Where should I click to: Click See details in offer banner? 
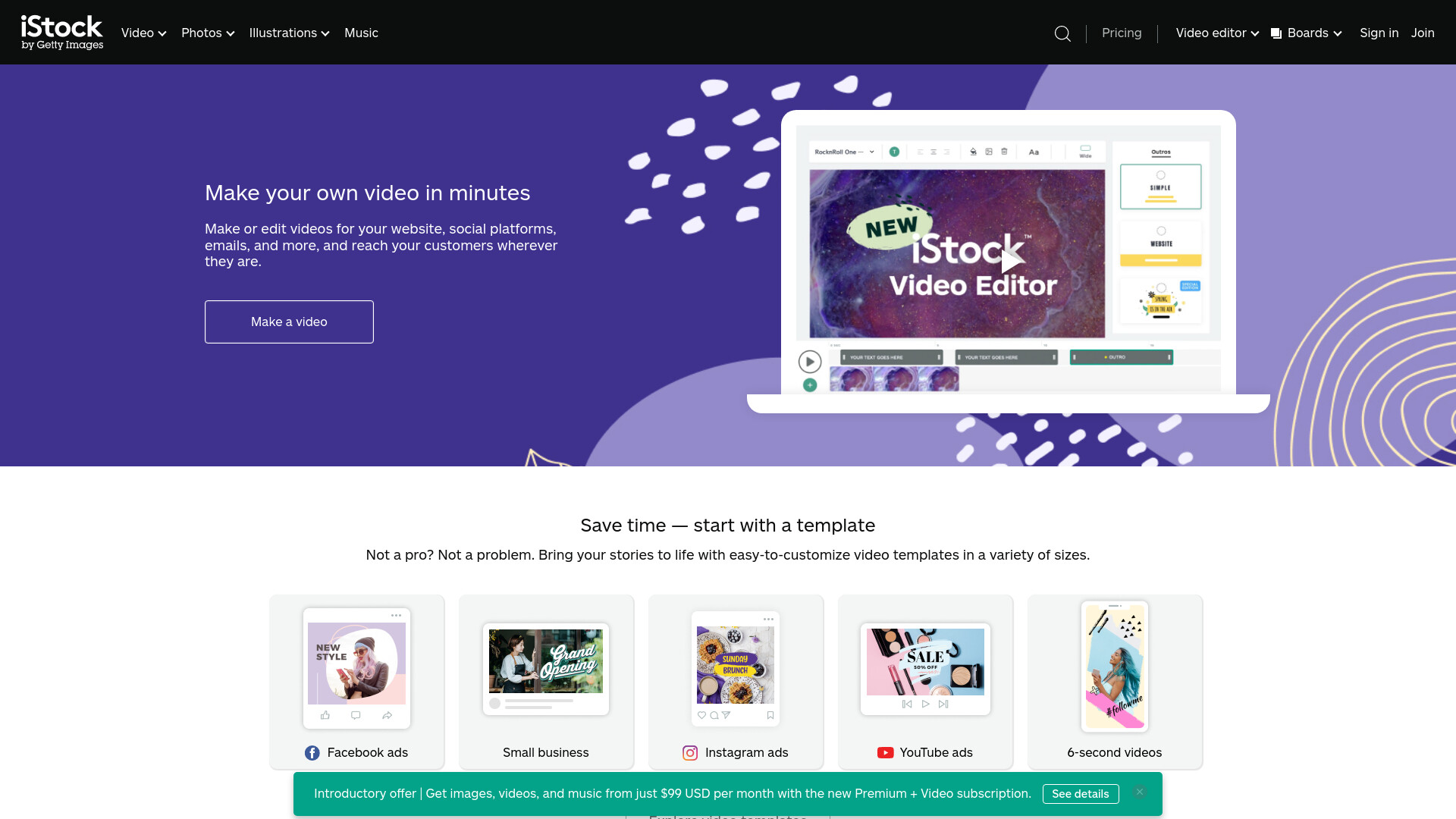(x=1081, y=794)
